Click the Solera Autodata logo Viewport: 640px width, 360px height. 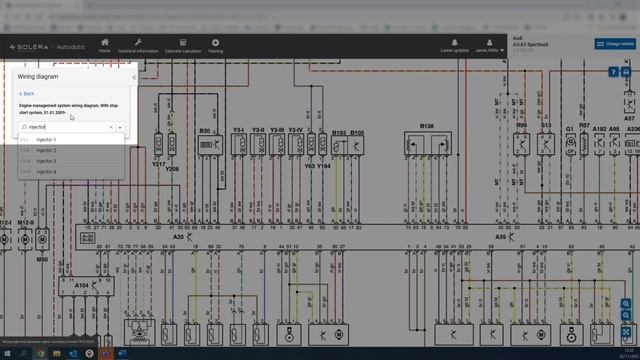(47, 47)
